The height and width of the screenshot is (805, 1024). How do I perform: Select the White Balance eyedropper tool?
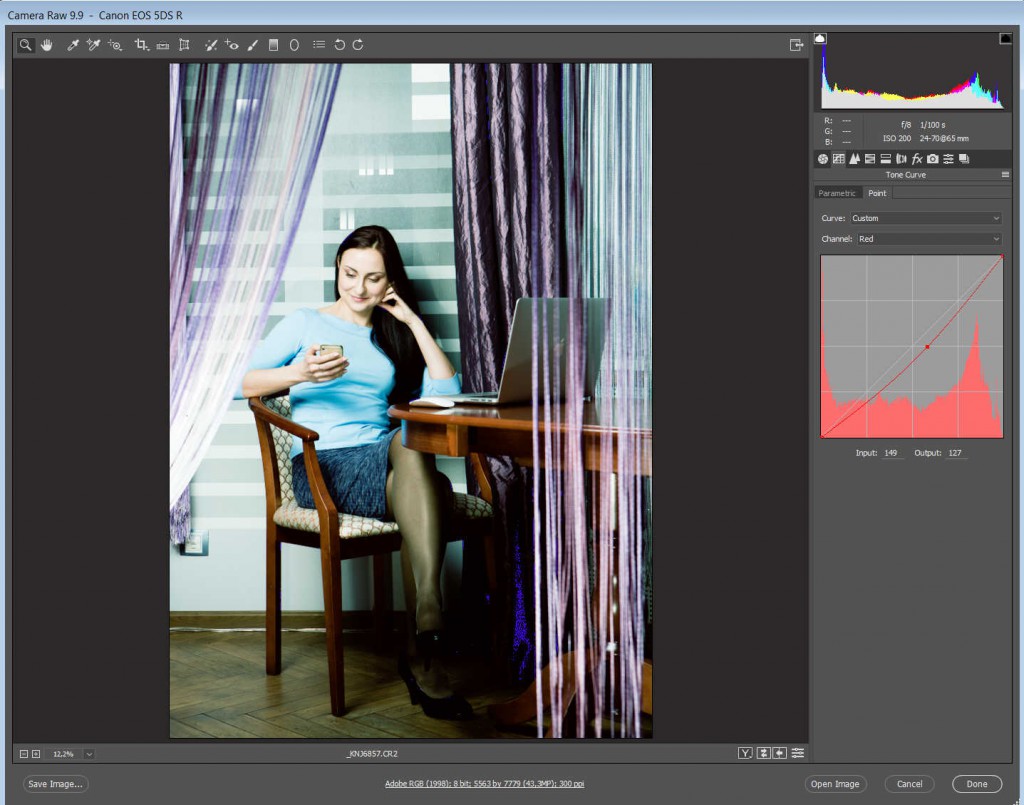[x=73, y=45]
